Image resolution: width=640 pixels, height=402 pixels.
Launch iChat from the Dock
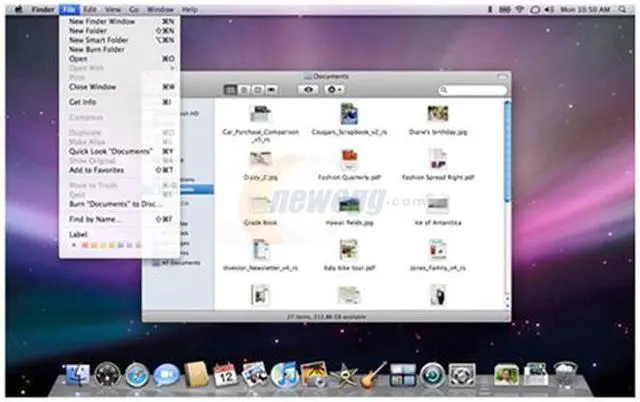166,375
